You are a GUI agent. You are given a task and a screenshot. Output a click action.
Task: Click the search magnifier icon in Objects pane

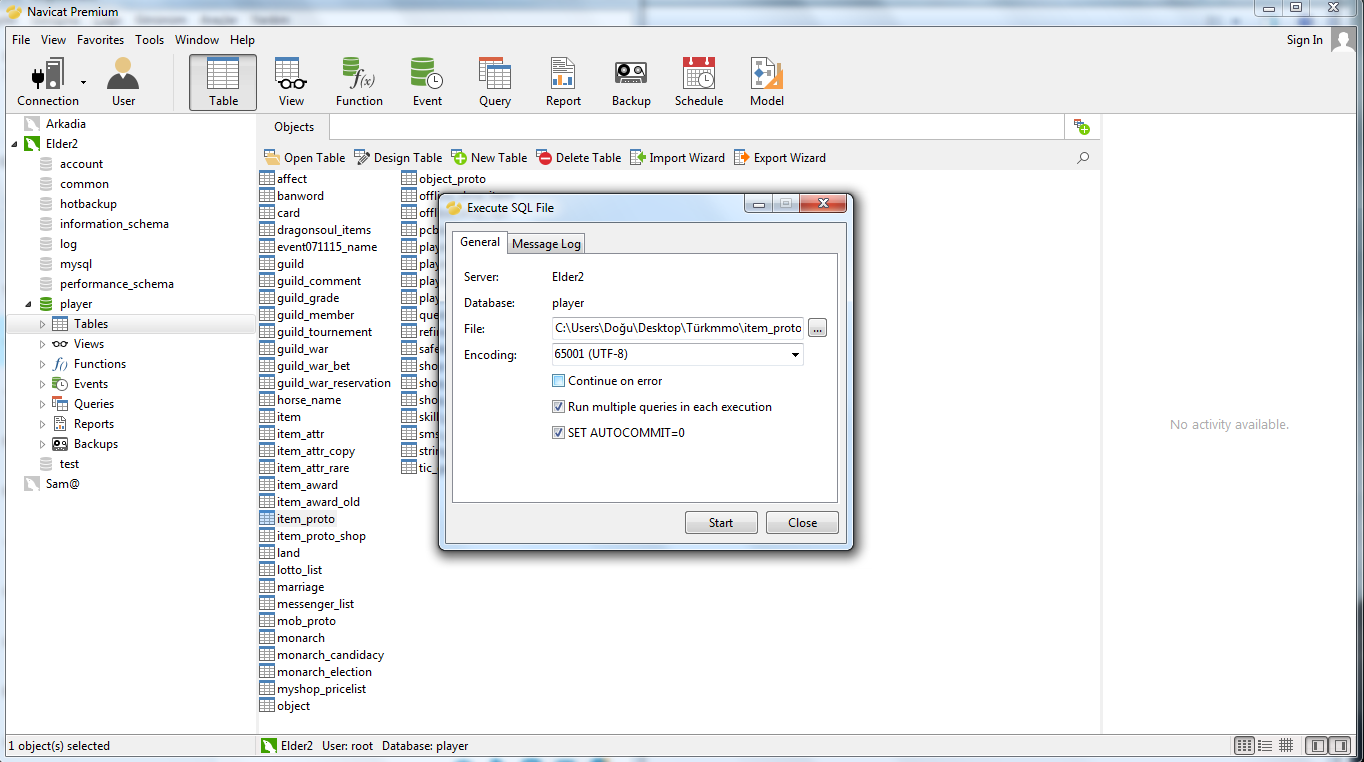click(1083, 158)
